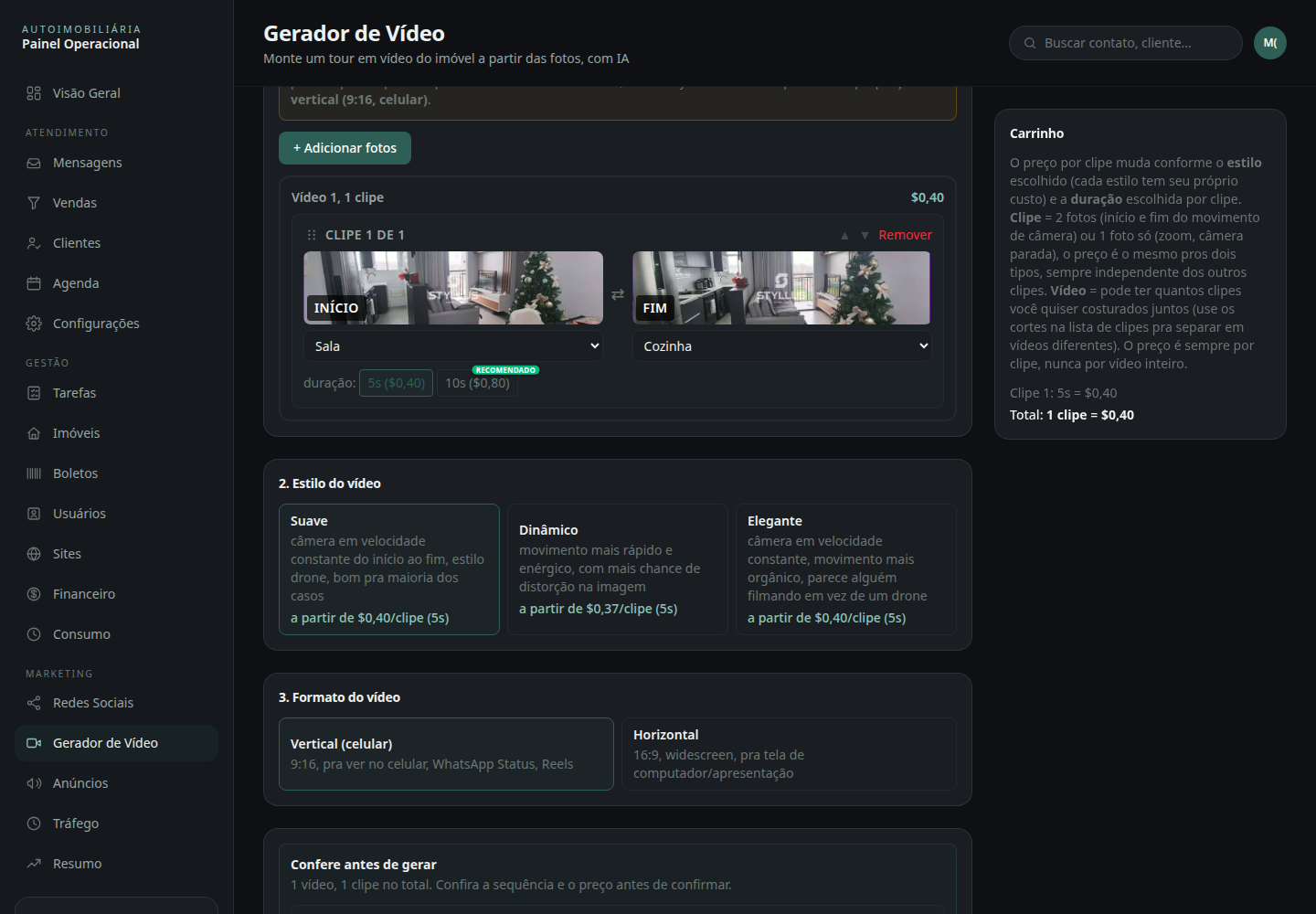Open the Cozinha room dropdown
1316x914 pixels.
[782, 346]
